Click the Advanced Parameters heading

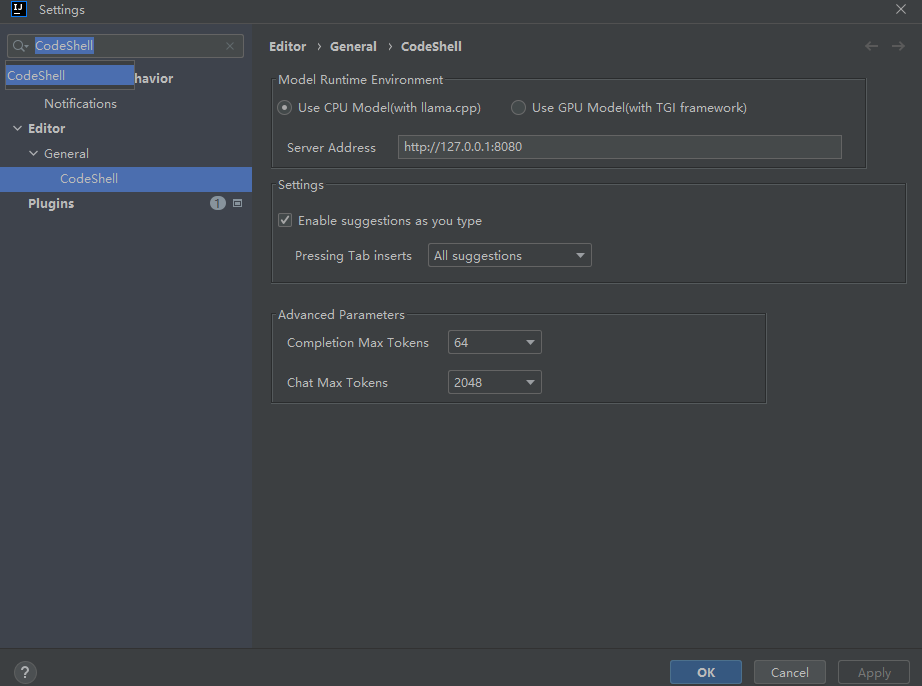341,314
